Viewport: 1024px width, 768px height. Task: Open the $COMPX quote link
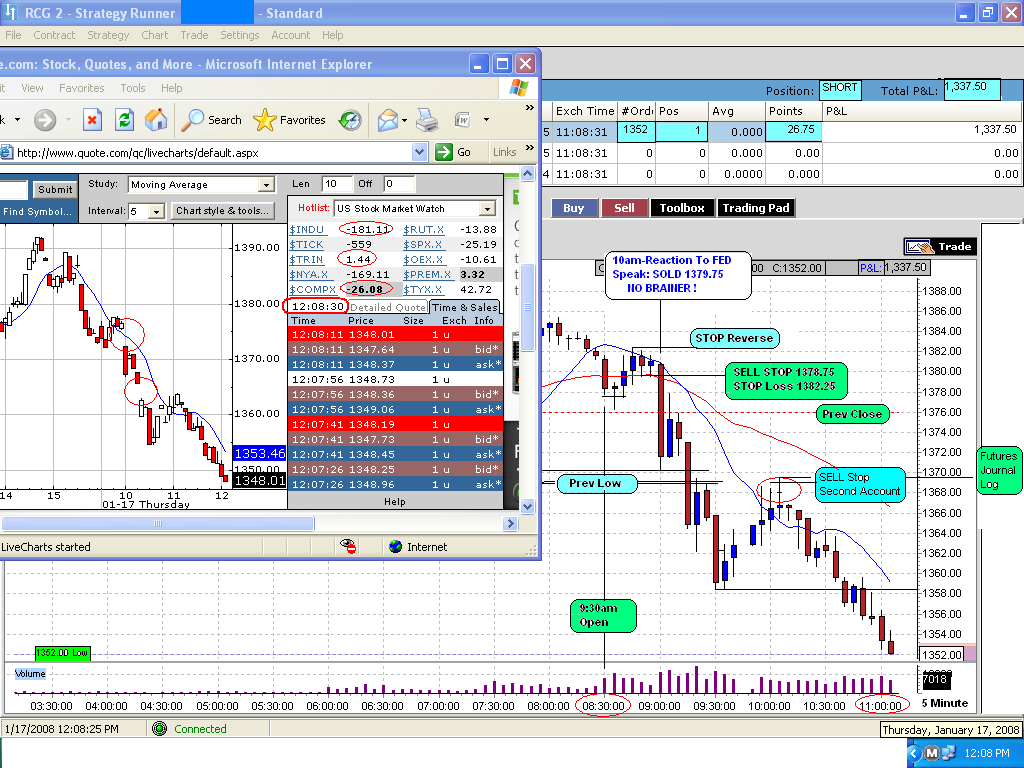coord(312,289)
